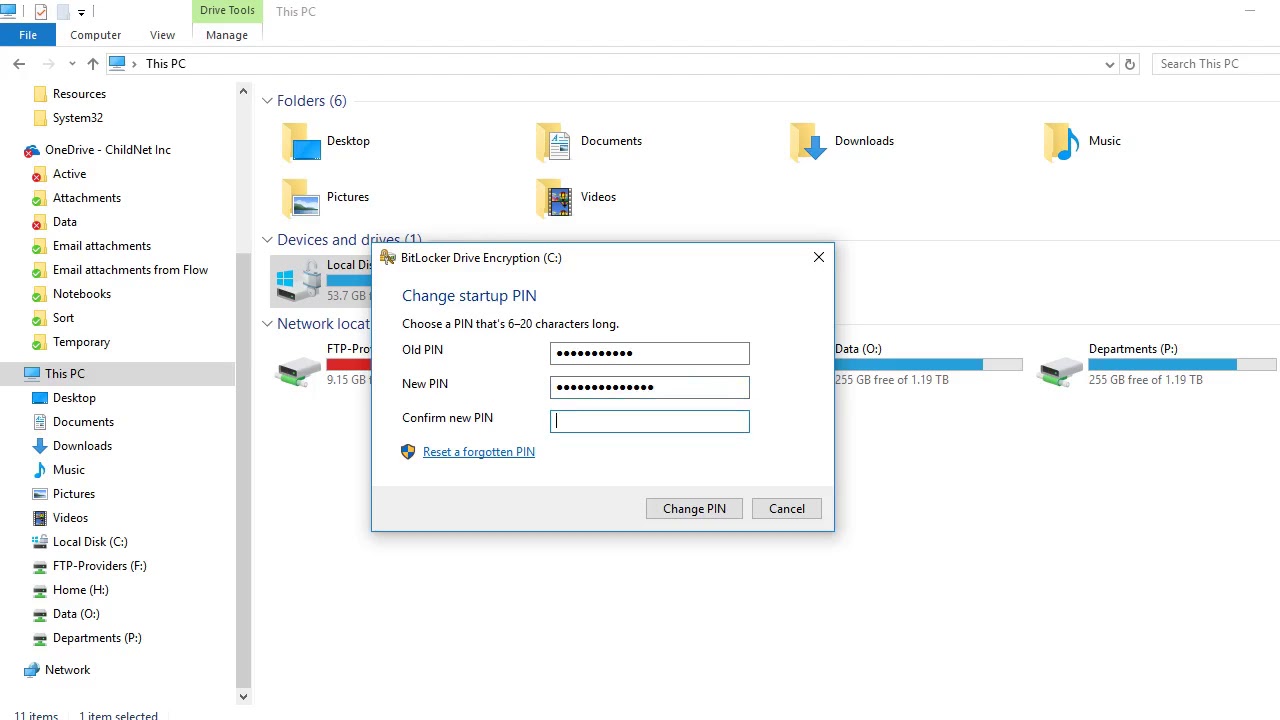Image resolution: width=1280 pixels, height=720 pixels.
Task: Collapse the Devices and drives group
Action: click(267, 240)
